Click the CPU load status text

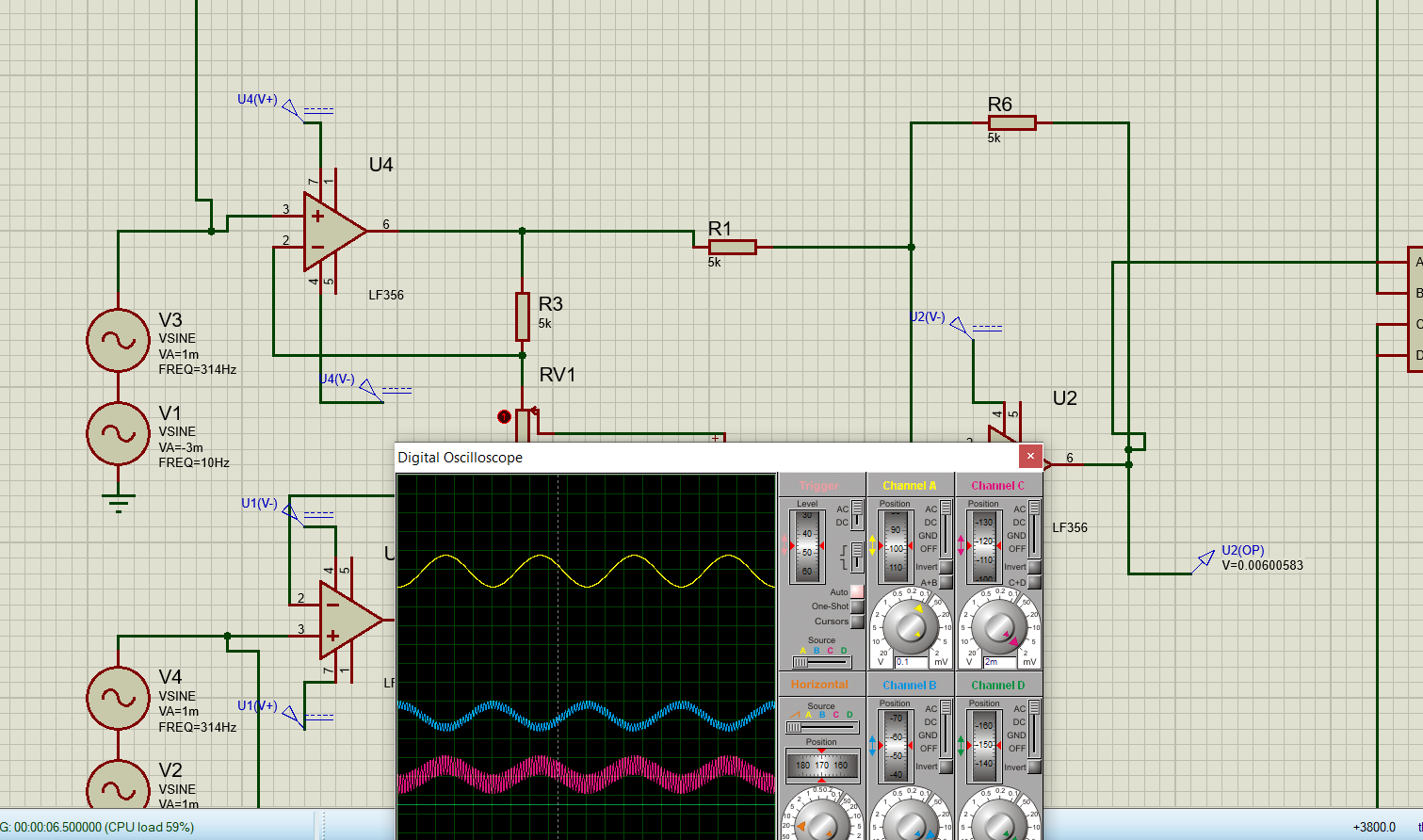149,827
